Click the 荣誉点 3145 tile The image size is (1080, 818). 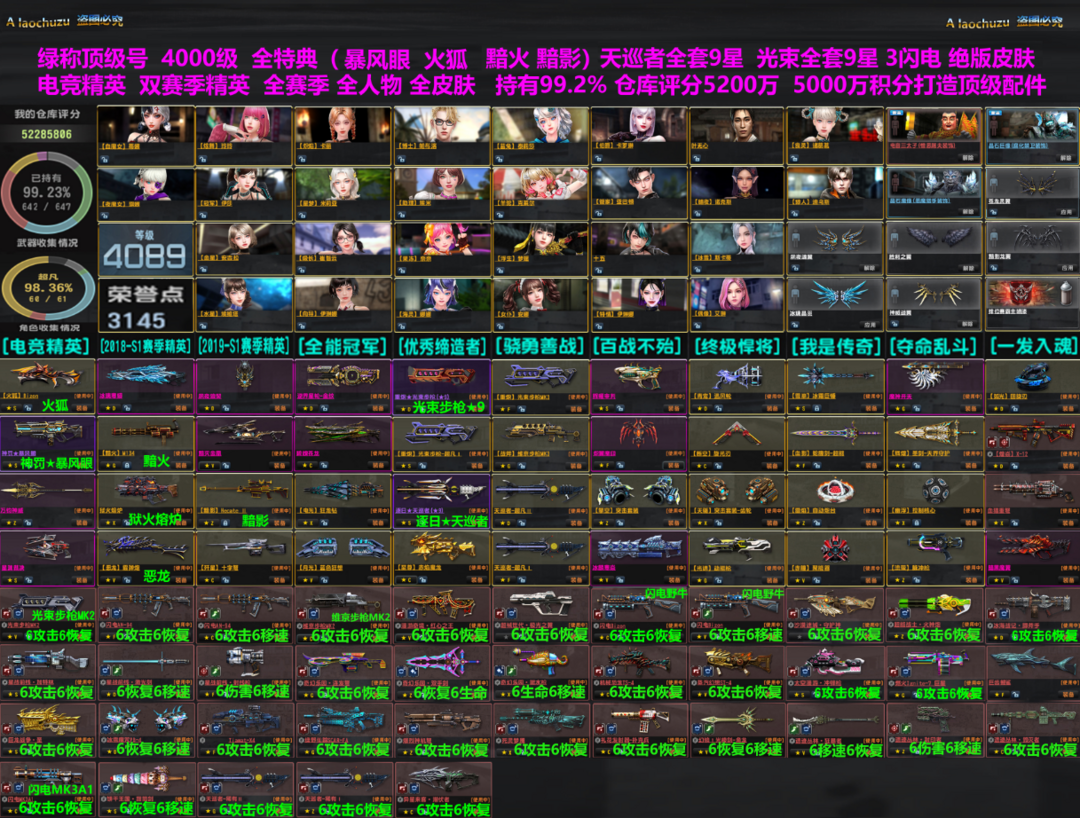point(145,305)
